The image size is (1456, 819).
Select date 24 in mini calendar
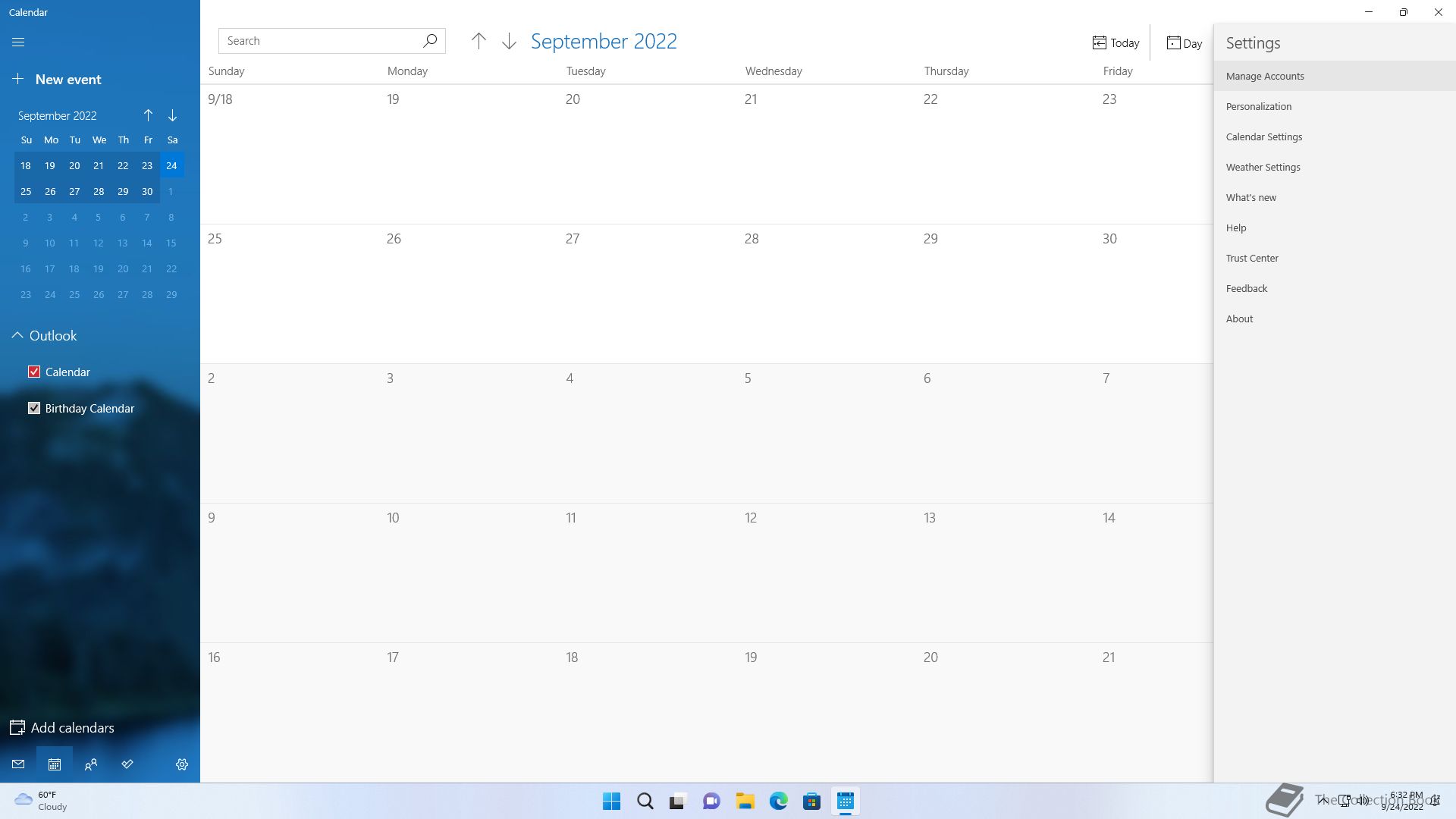click(x=172, y=165)
